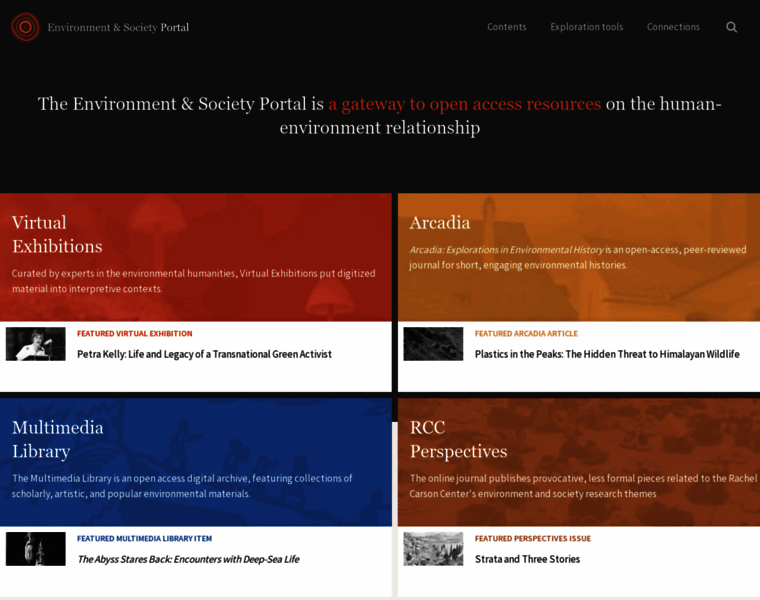Open the Plastics in the Peaks article
This screenshot has height=600, width=760.
pos(607,354)
